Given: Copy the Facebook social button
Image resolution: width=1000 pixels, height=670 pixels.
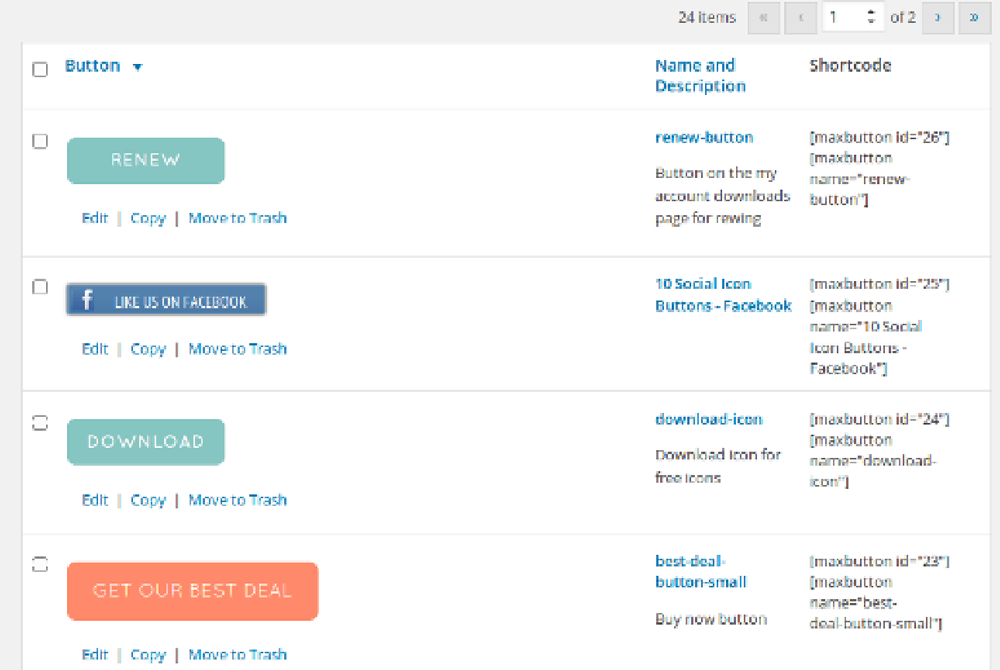Looking at the screenshot, I should coord(148,349).
